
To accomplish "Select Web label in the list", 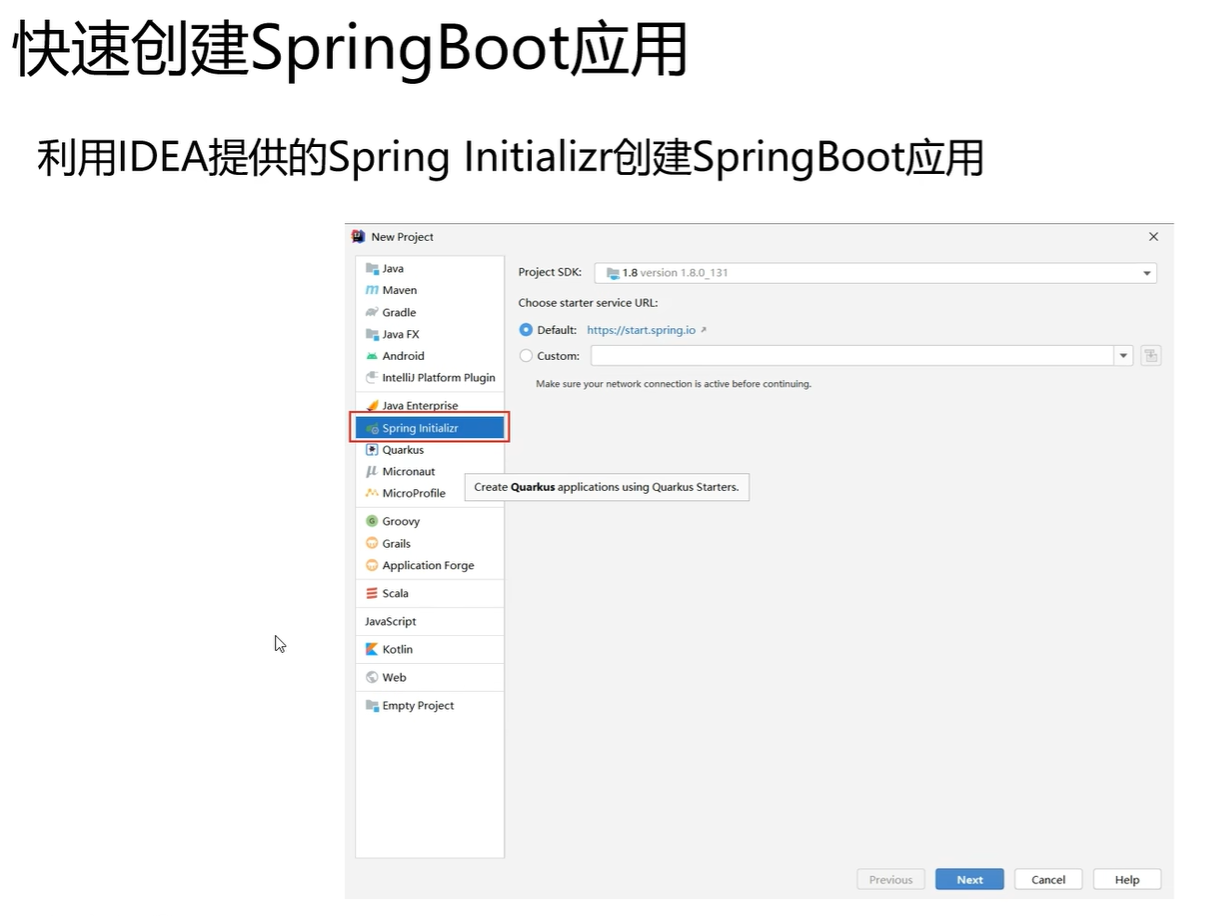I will click(394, 677).
